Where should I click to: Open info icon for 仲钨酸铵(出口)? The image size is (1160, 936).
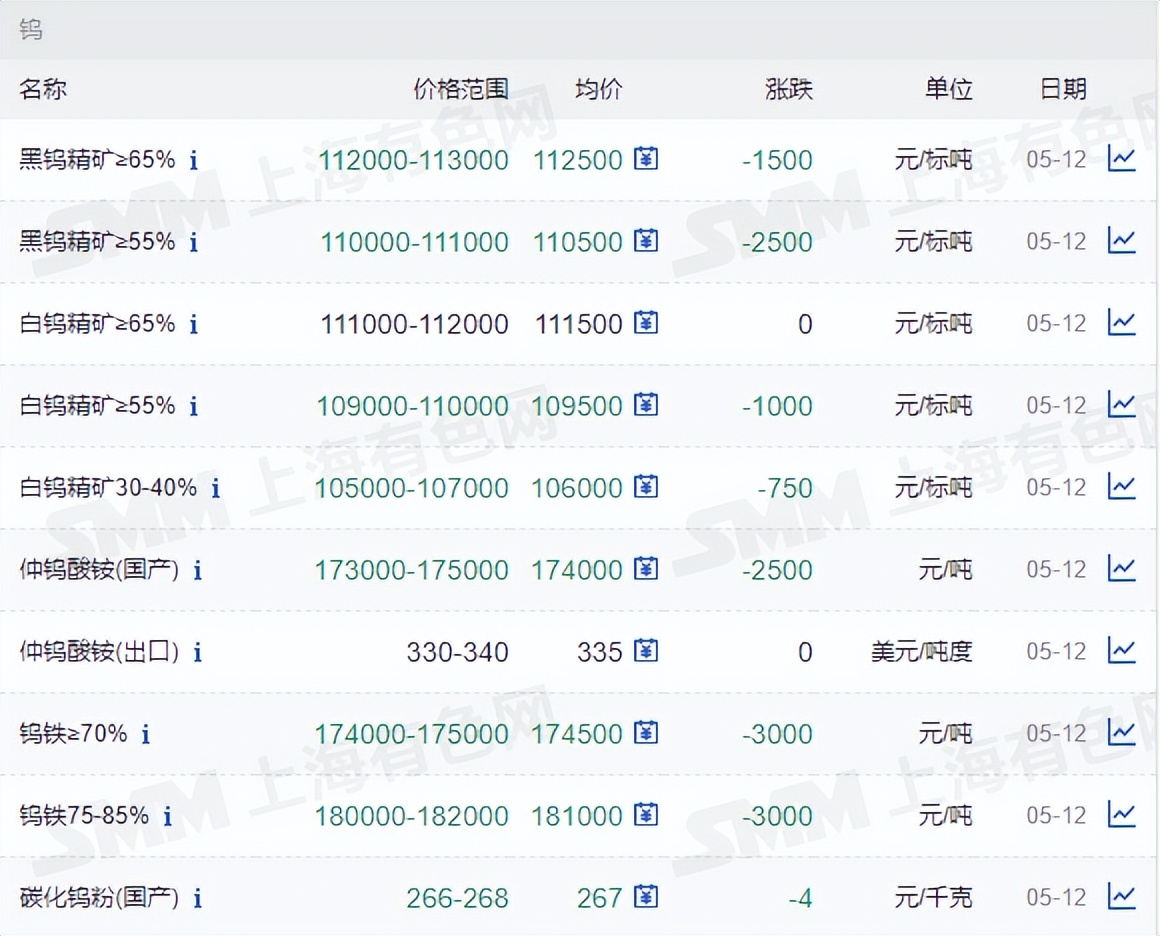198,653
